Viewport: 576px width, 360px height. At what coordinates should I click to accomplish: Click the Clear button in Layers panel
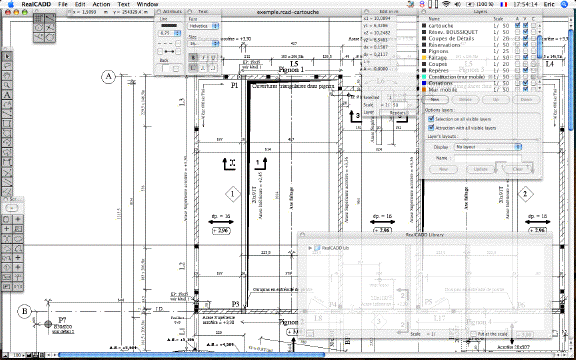[x=517, y=169]
